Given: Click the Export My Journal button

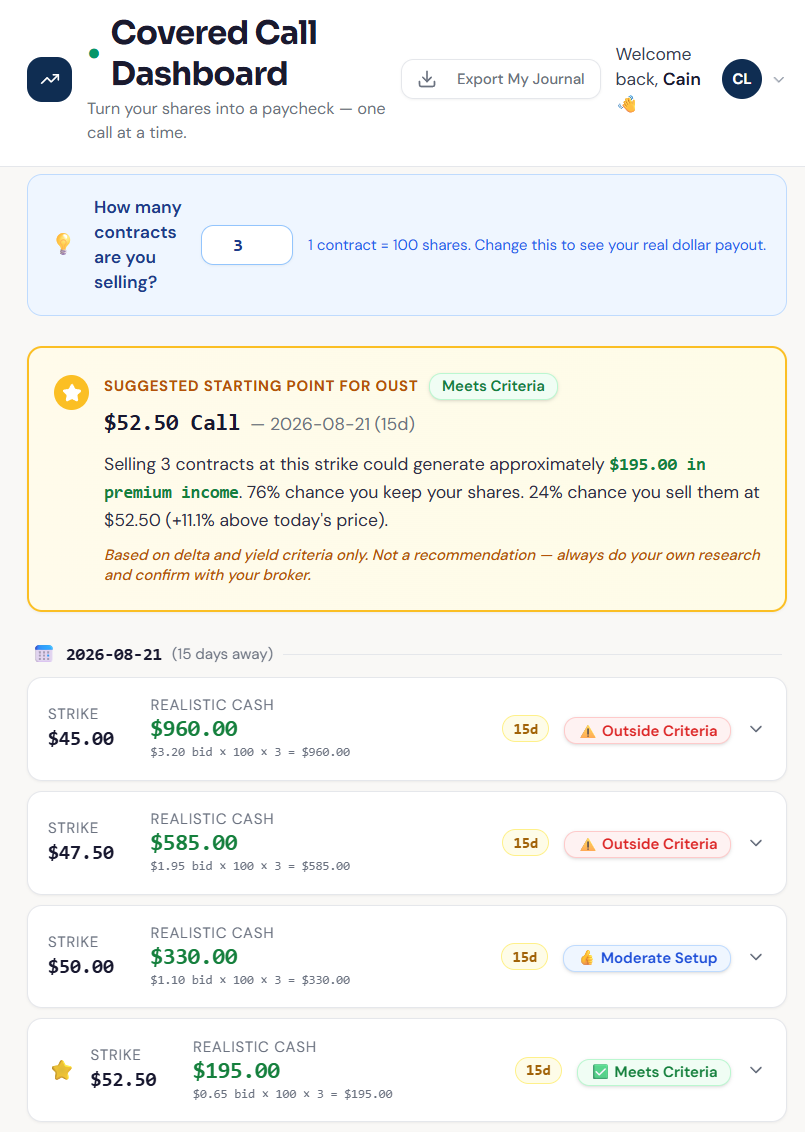Looking at the screenshot, I should coord(501,79).
